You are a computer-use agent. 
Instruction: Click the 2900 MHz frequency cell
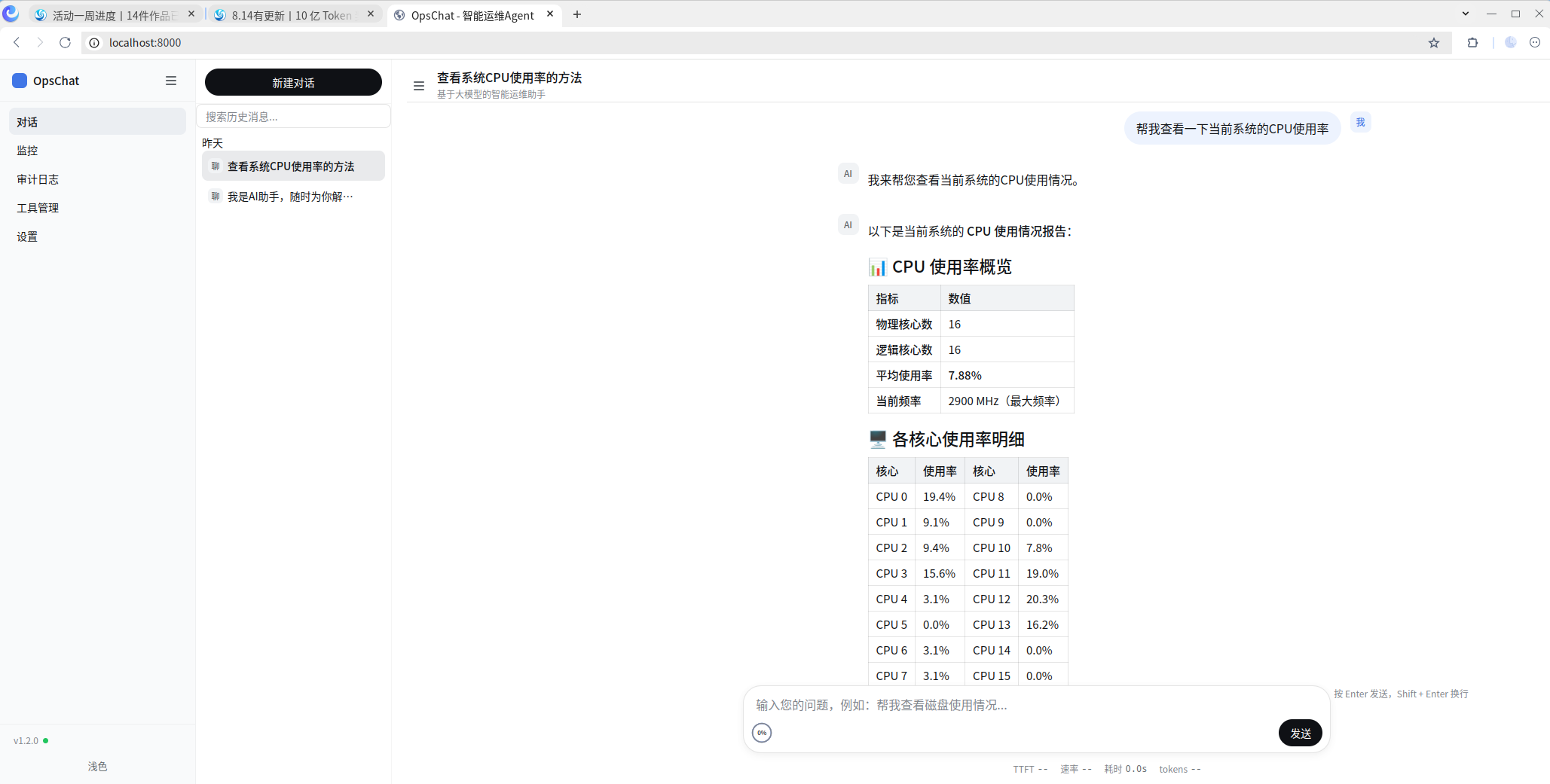[x=1007, y=401]
